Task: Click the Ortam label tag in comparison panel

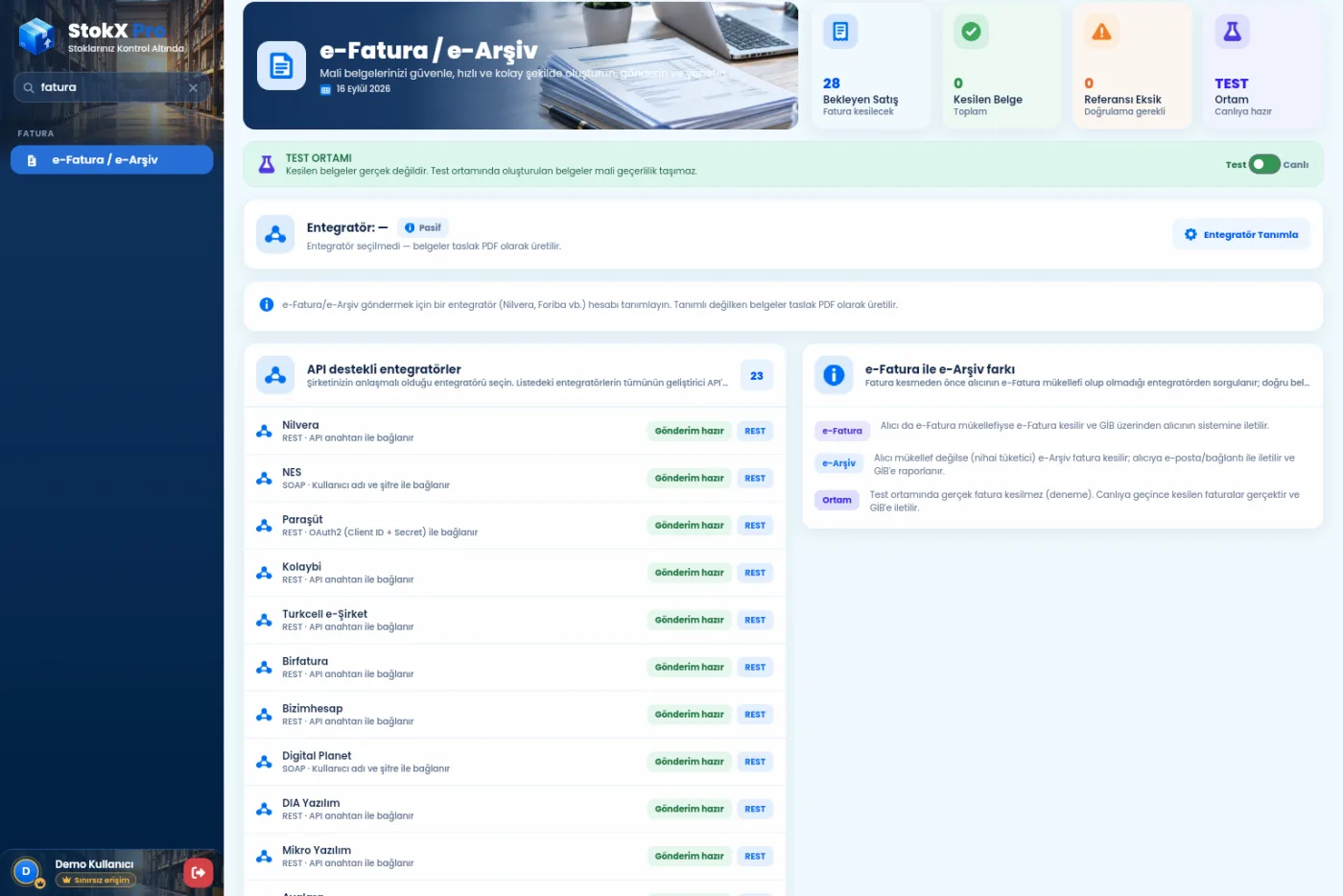Action: pyautogui.click(x=836, y=500)
